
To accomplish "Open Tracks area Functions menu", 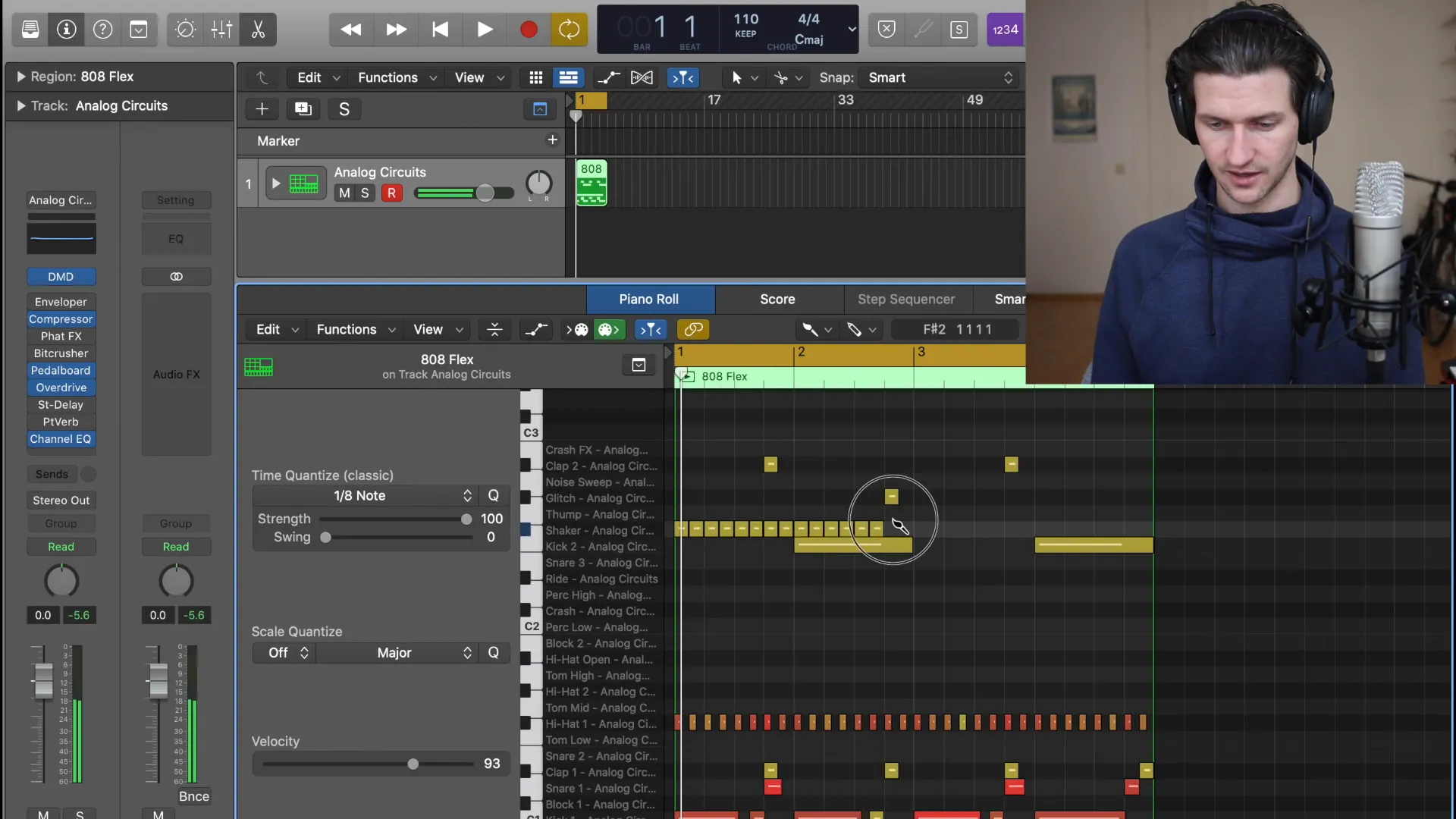I will [x=397, y=77].
